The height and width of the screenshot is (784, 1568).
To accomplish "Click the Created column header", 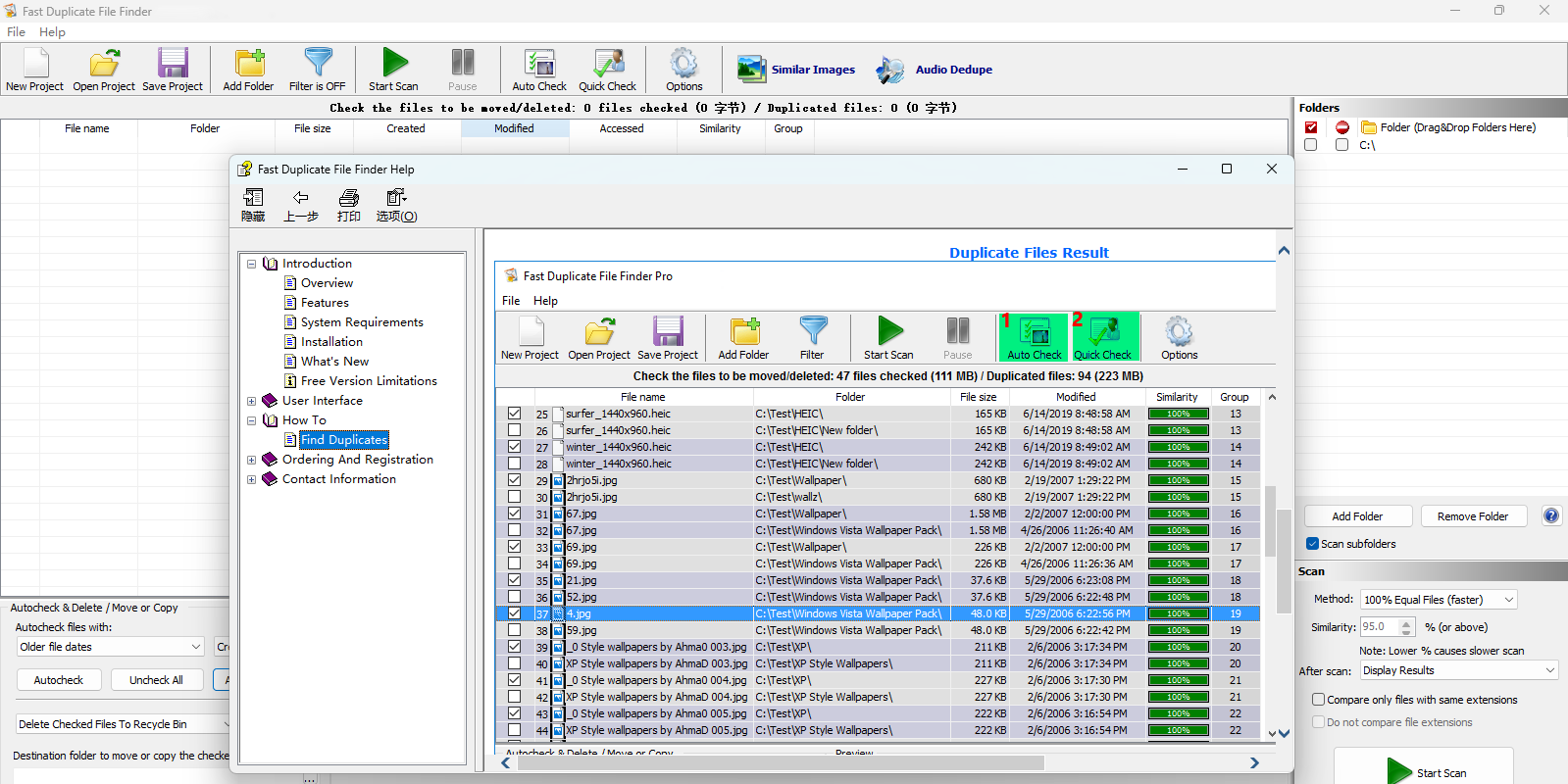I will click(x=406, y=128).
